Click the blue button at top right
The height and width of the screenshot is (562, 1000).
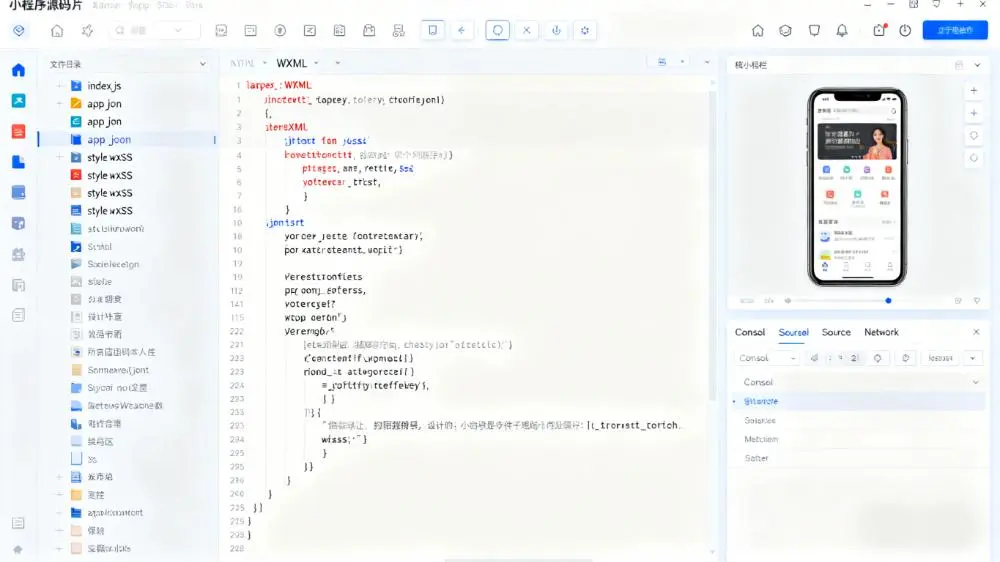955,30
